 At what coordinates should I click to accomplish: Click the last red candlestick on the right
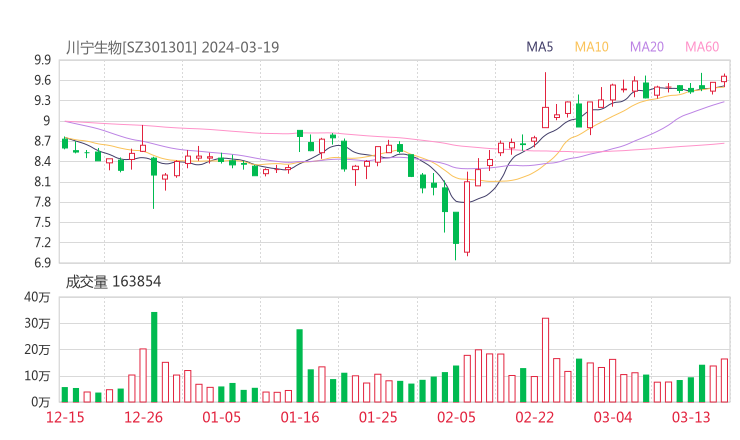click(724, 79)
